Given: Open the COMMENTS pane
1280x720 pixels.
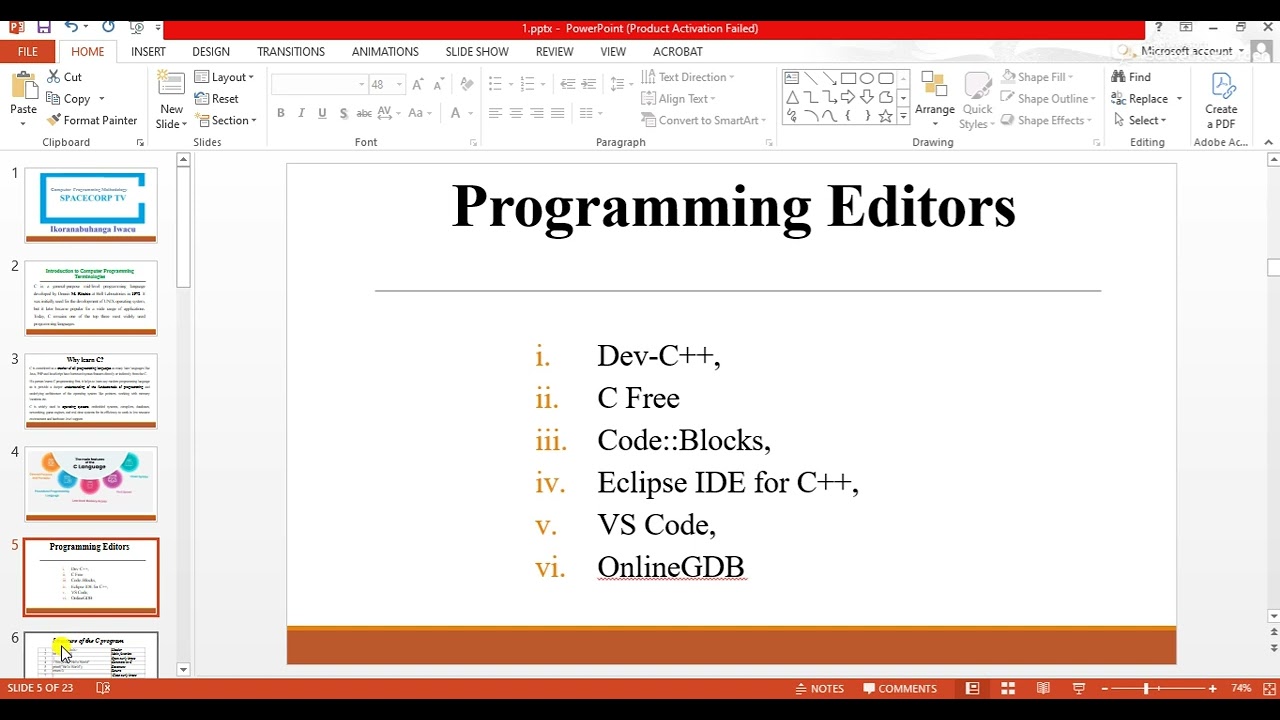Looking at the screenshot, I should 900,688.
